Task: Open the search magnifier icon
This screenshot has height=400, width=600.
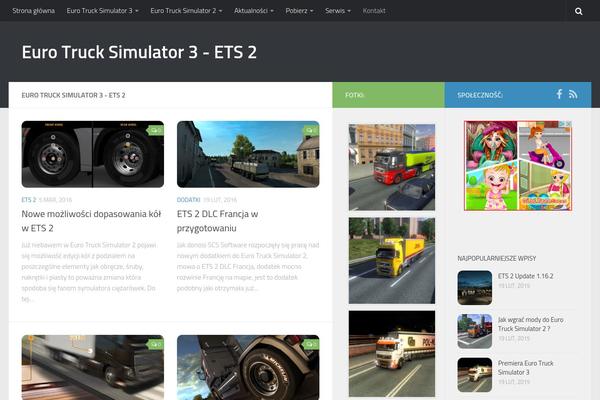Action: tap(579, 11)
